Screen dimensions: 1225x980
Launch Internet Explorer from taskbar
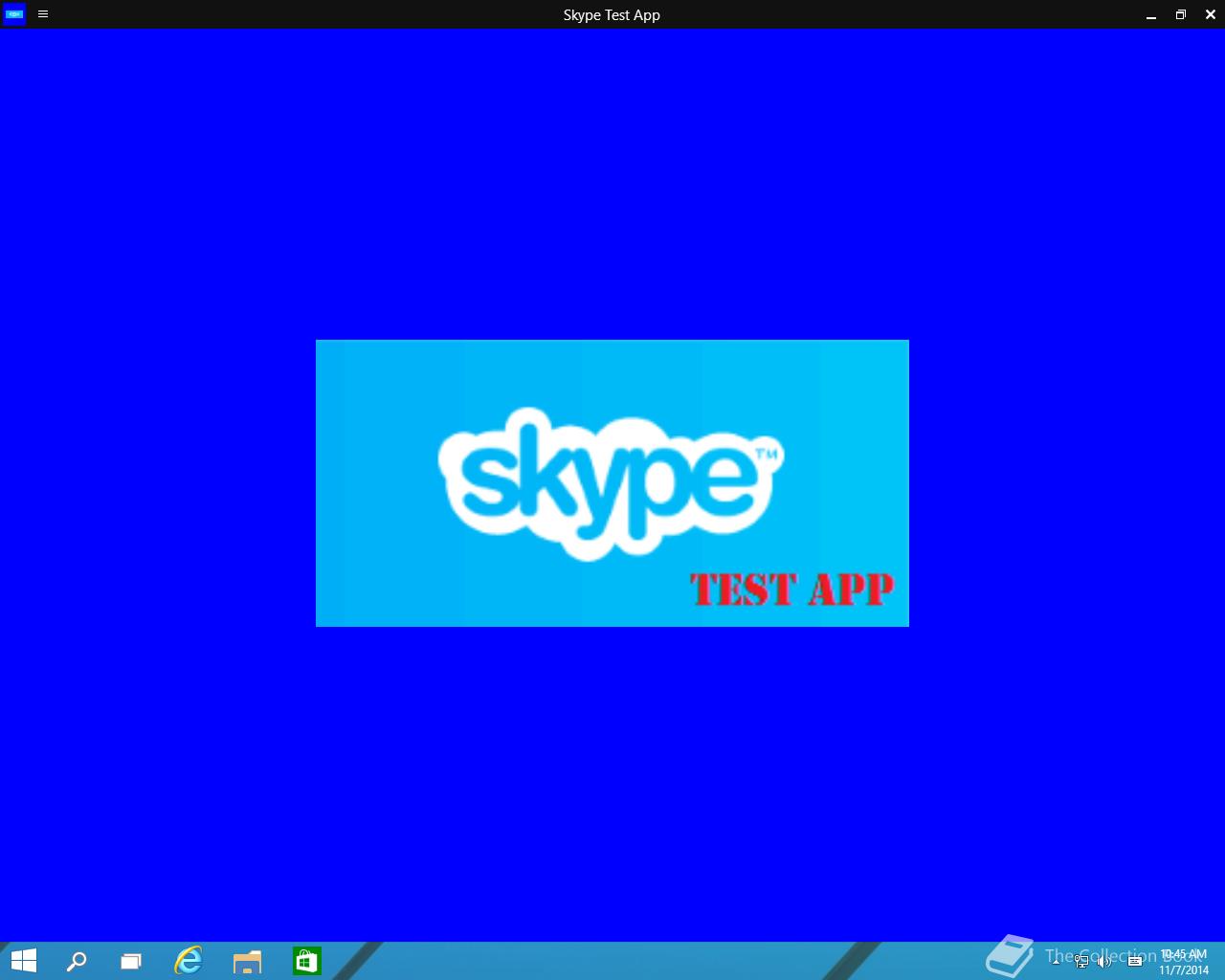[189, 961]
